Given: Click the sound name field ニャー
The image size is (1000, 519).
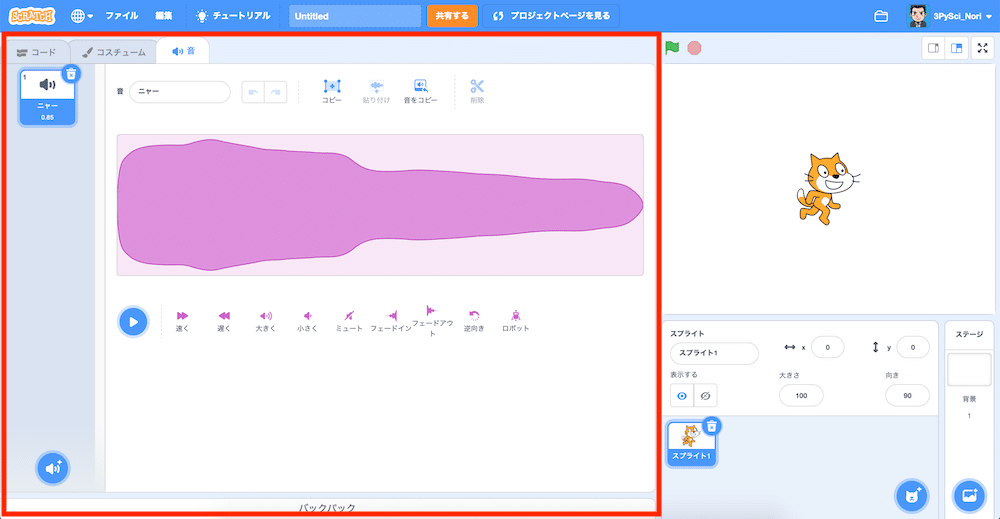Looking at the screenshot, I should click(x=180, y=92).
